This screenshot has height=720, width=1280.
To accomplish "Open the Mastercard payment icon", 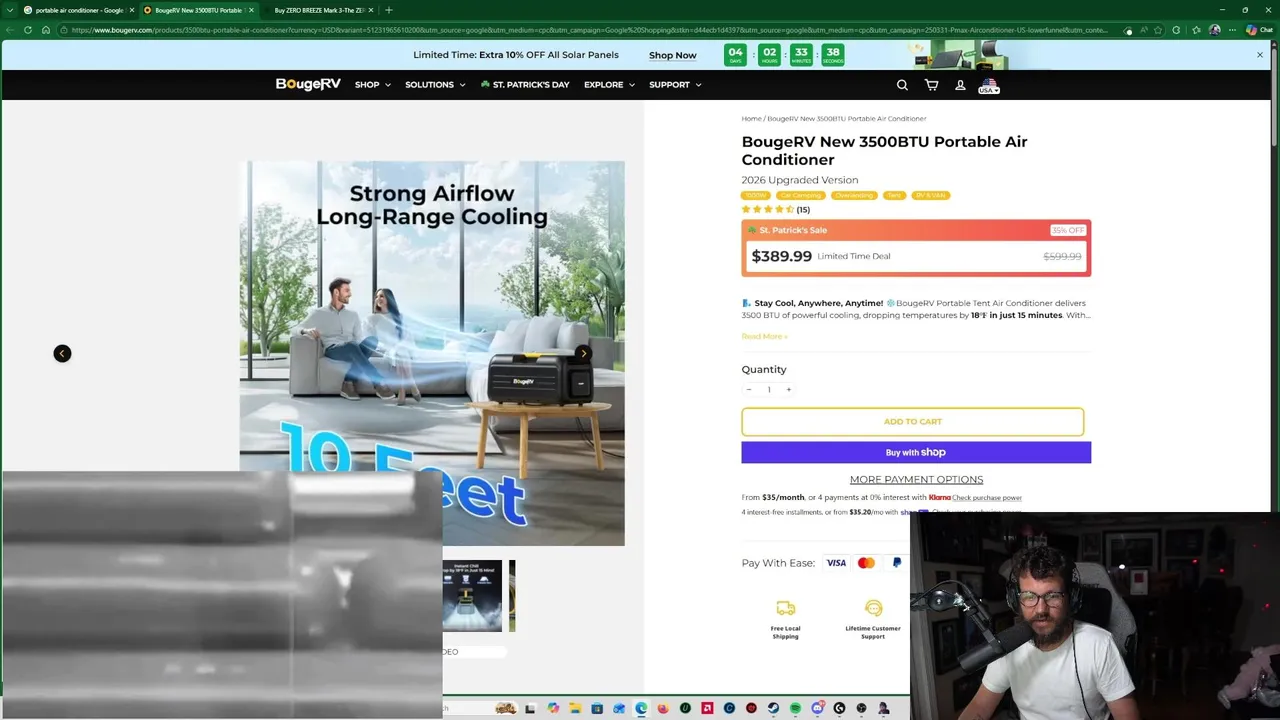I will (866, 563).
